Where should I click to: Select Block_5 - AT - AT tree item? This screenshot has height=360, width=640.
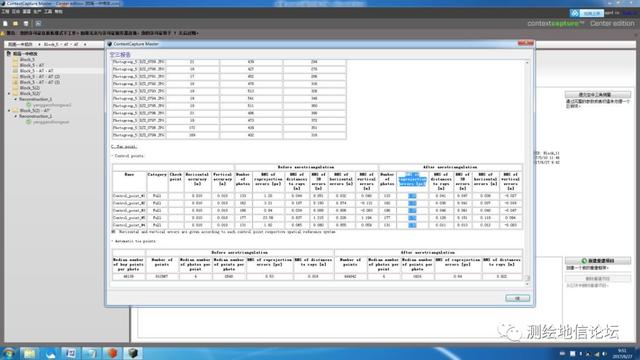click(36, 71)
